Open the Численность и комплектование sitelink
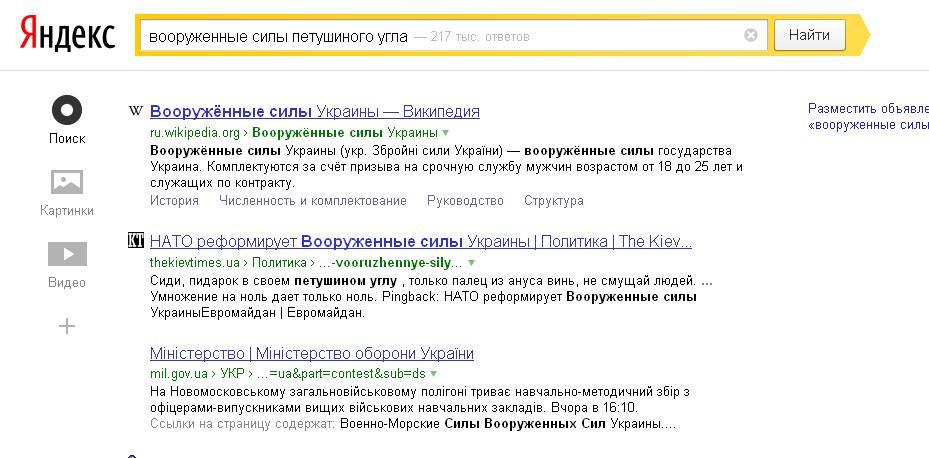 (313, 201)
